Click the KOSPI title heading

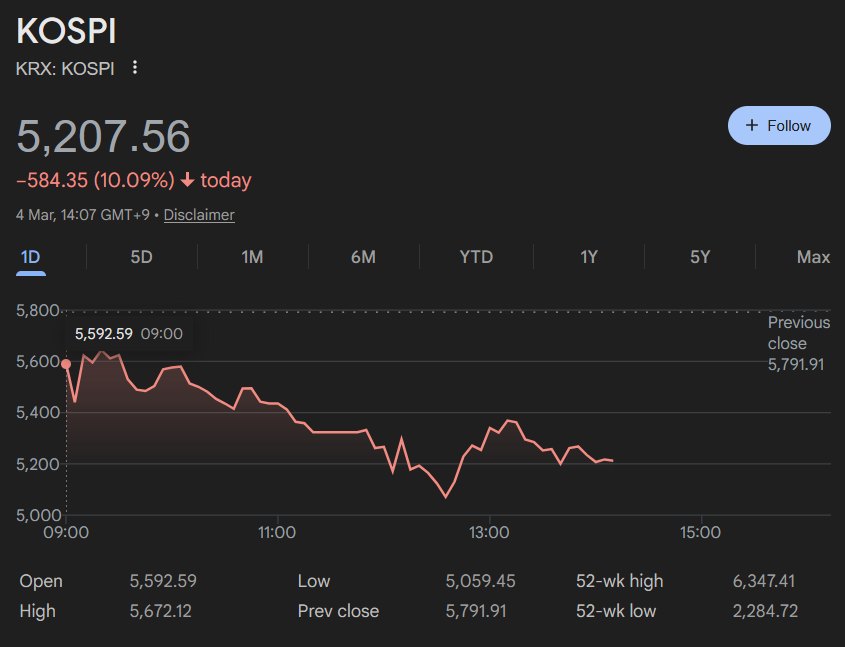pyautogui.click(x=66, y=31)
